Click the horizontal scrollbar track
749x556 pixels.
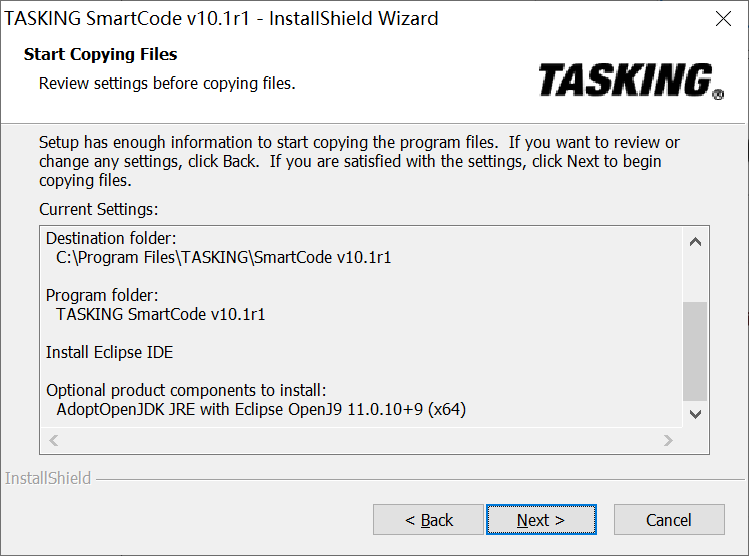pos(360,440)
